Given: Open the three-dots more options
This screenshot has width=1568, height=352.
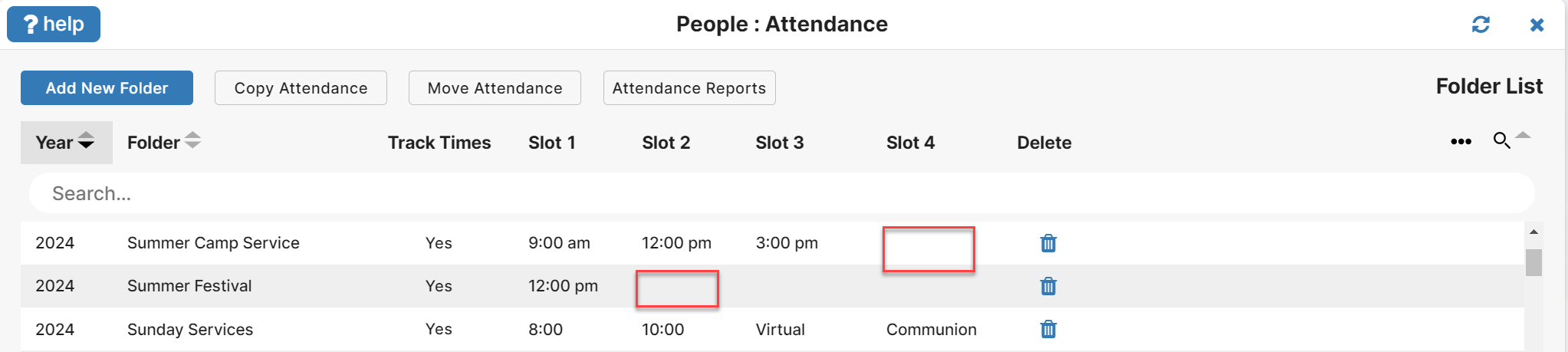Looking at the screenshot, I should 1461,142.
